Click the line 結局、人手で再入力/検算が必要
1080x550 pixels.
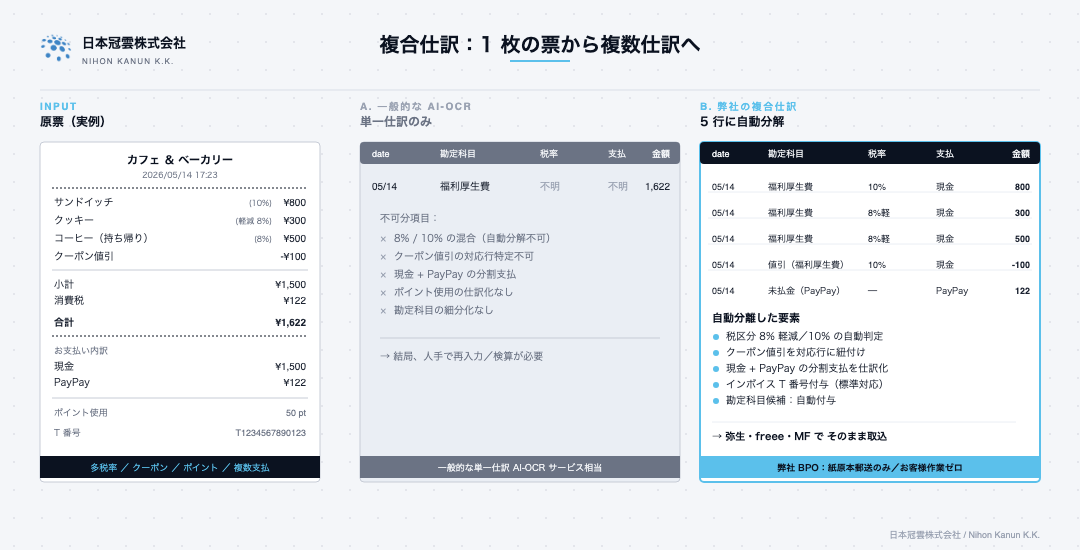461,356
